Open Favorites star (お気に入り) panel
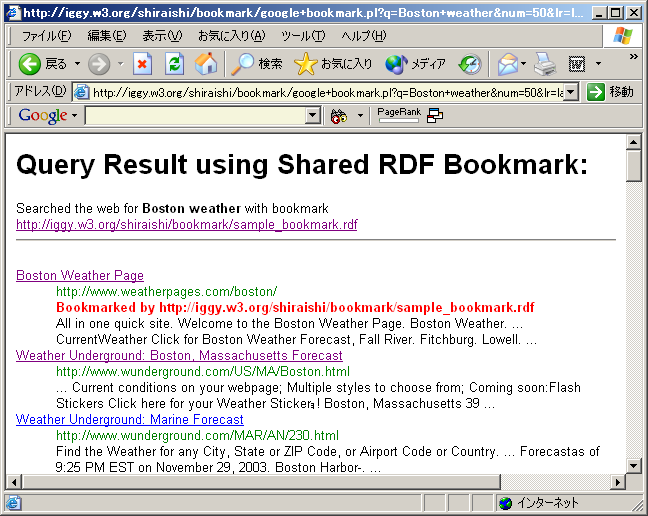The width and height of the screenshot is (648, 516). pyautogui.click(x=334, y=64)
